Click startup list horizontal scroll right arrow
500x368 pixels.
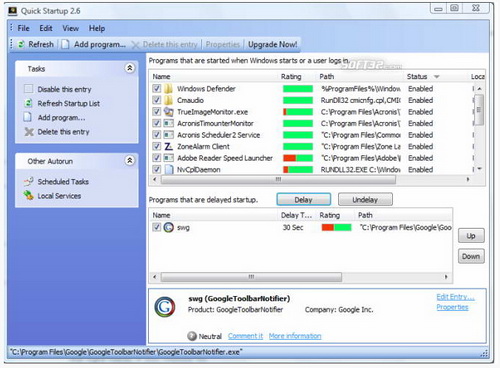click(468, 179)
